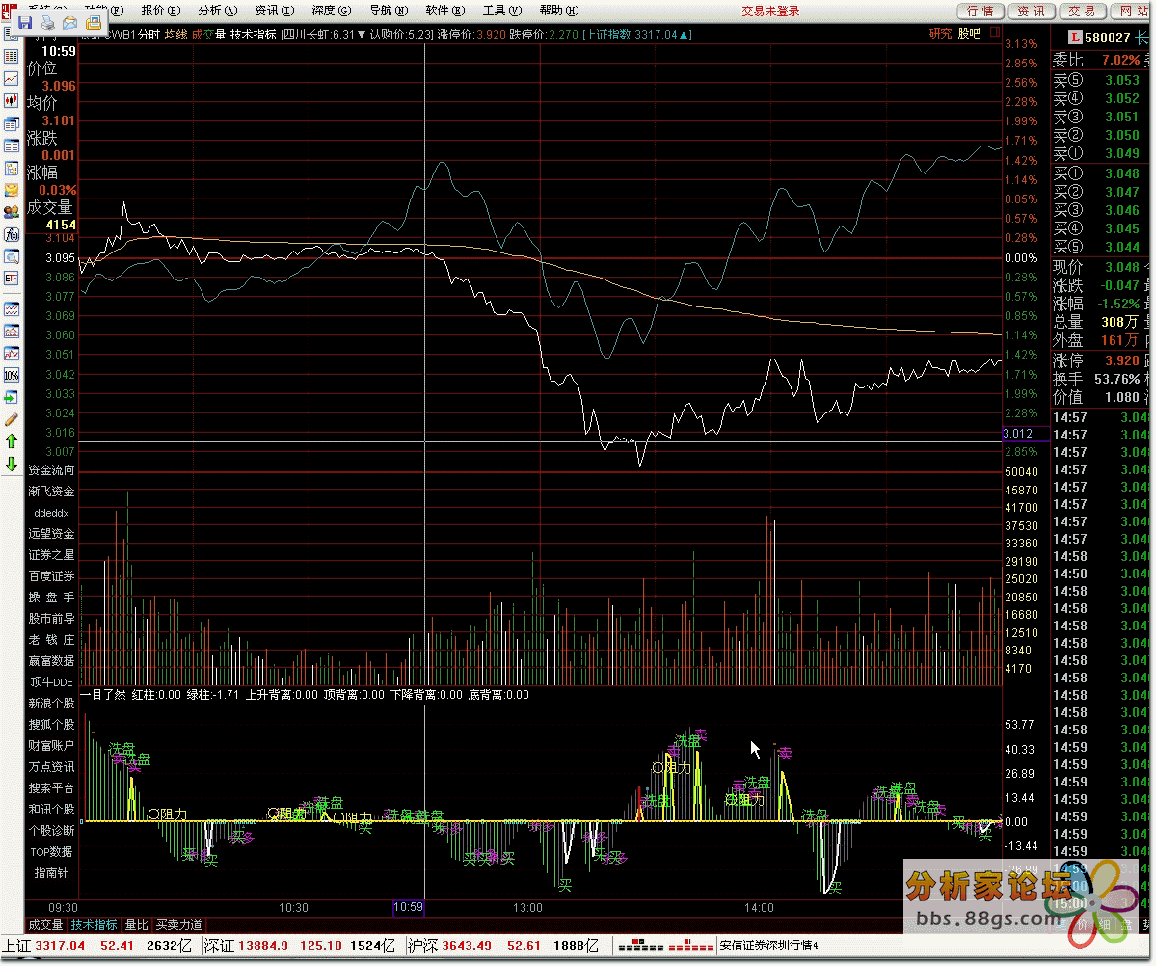Click 股市前导 in the left indicator list
This screenshot has height=966, width=1156.
click(x=52, y=619)
